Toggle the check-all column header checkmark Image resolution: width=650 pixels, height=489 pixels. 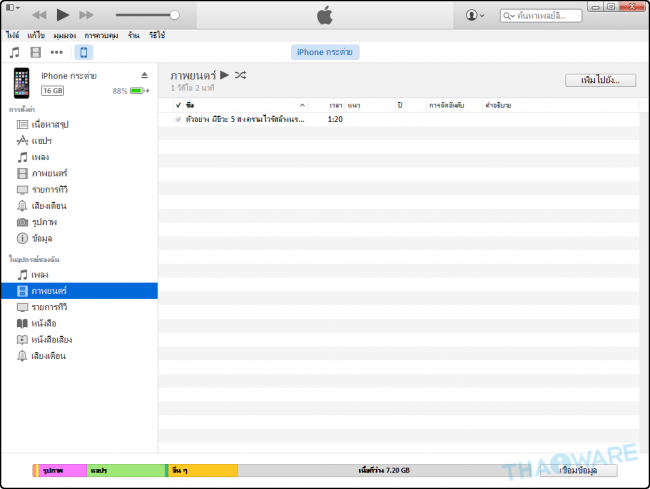(x=178, y=105)
